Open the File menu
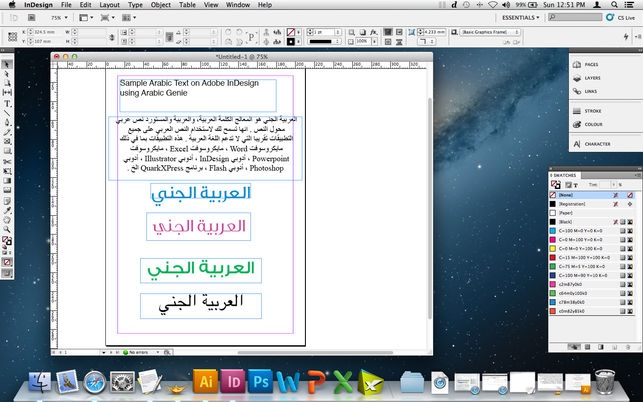The height and width of the screenshot is (402, 643). (x=66, y=5)
